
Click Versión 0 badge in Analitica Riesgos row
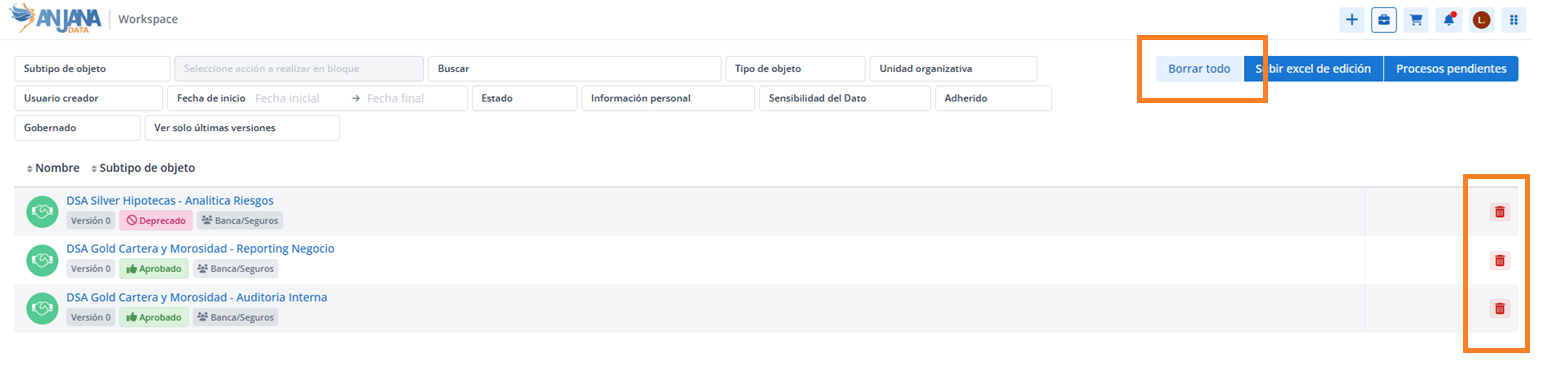91,220
